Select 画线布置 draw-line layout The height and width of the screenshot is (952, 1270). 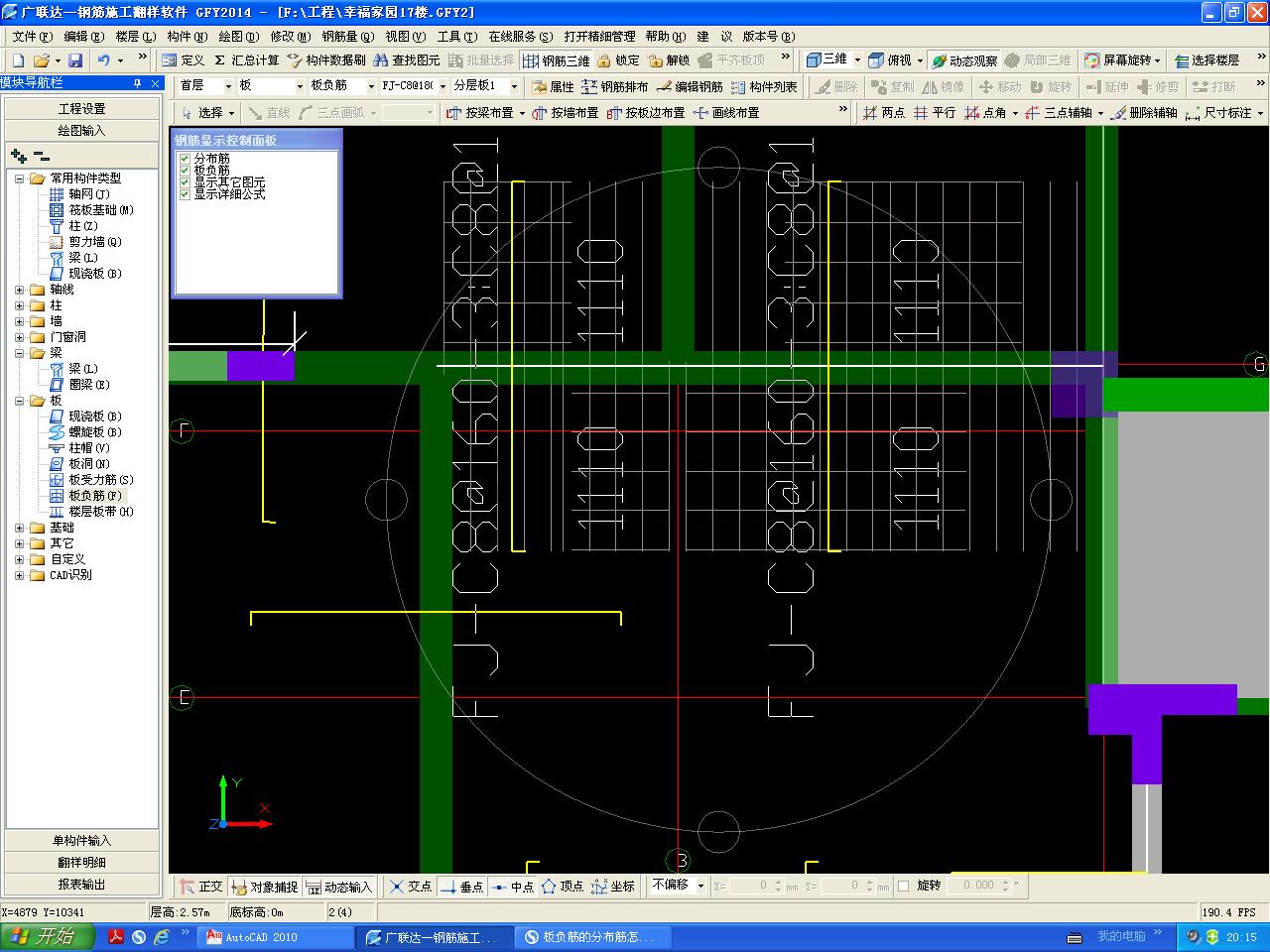pyautogui.click(x=726, y=113)
